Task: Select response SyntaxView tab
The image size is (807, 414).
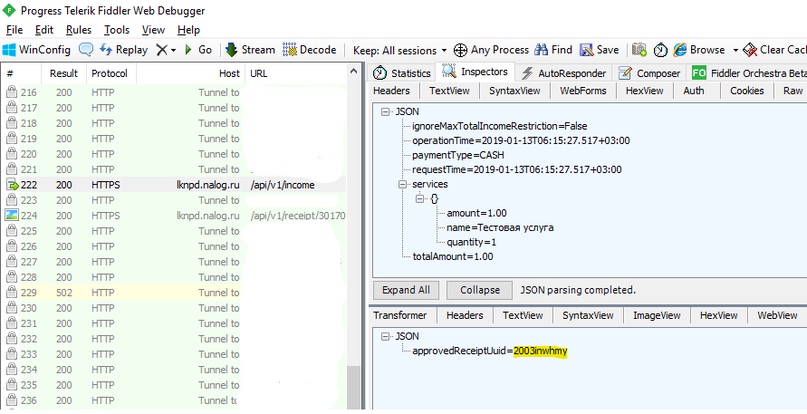Action: point(588,315)
